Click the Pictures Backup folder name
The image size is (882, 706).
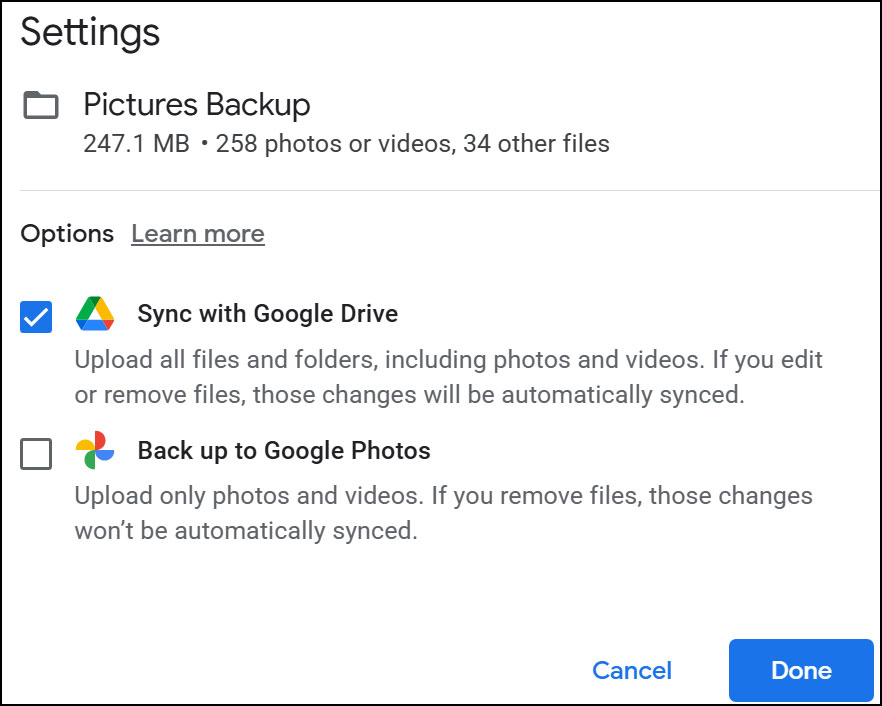coord(196,104)
